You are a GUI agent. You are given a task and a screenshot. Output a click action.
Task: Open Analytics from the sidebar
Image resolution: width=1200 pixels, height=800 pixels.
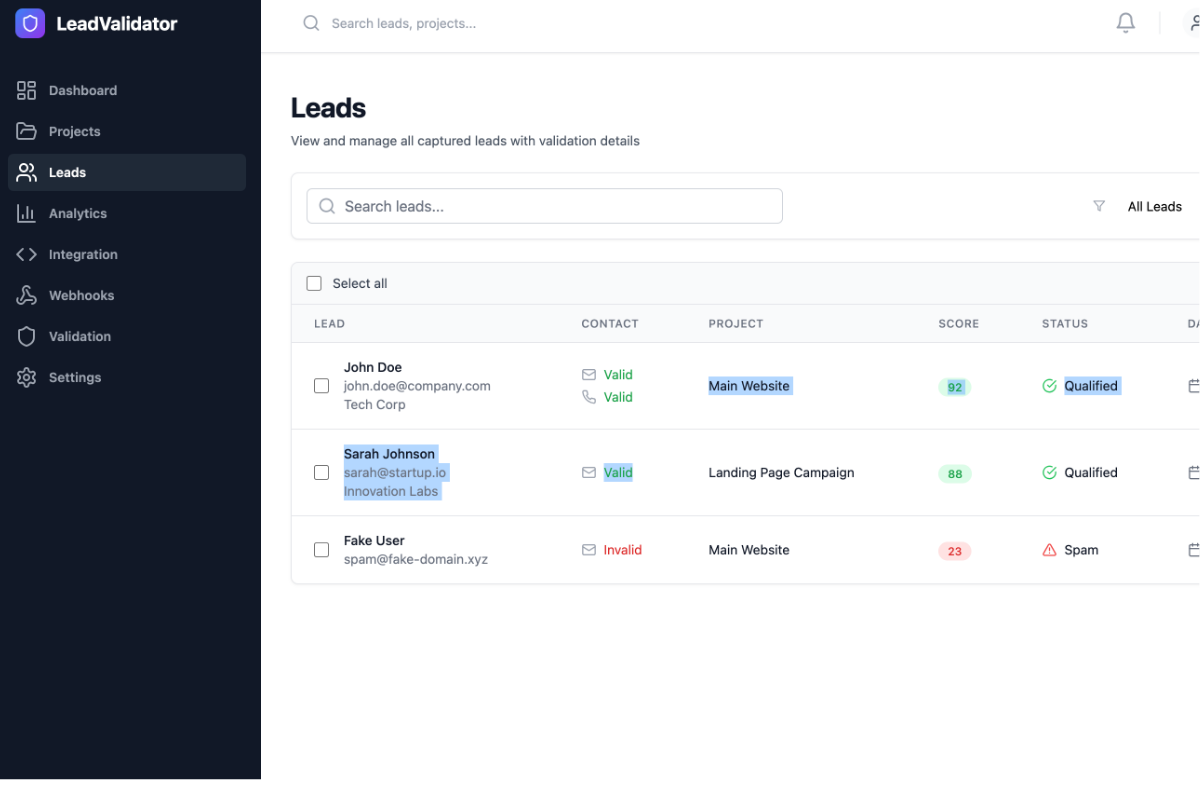pyautogui.click(x=78, y=213)
